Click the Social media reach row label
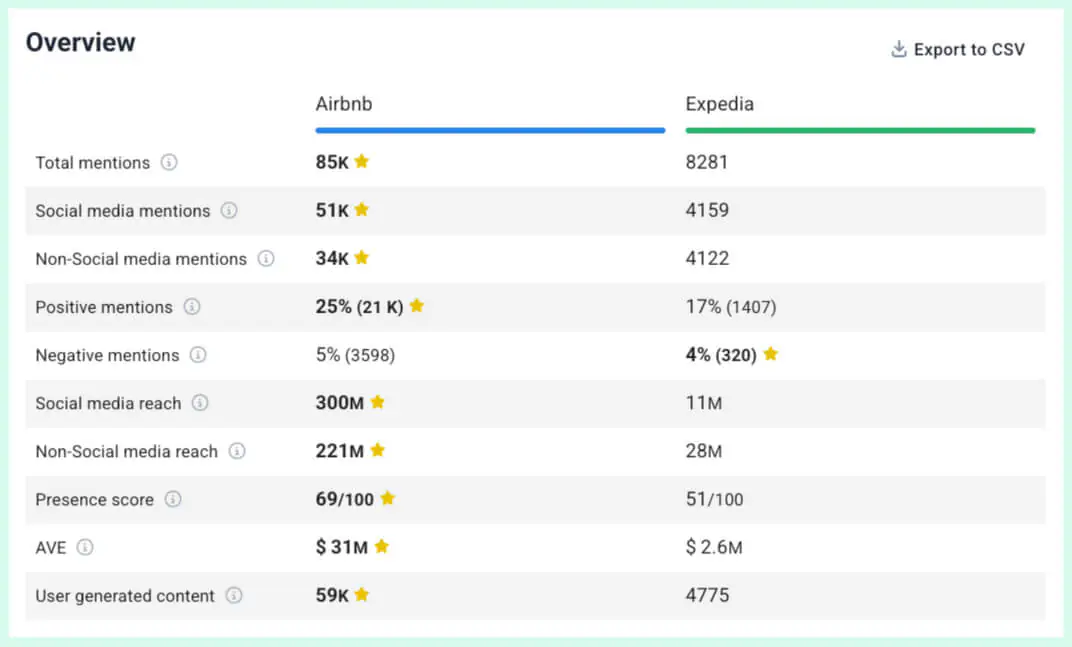 click(108, 404)
